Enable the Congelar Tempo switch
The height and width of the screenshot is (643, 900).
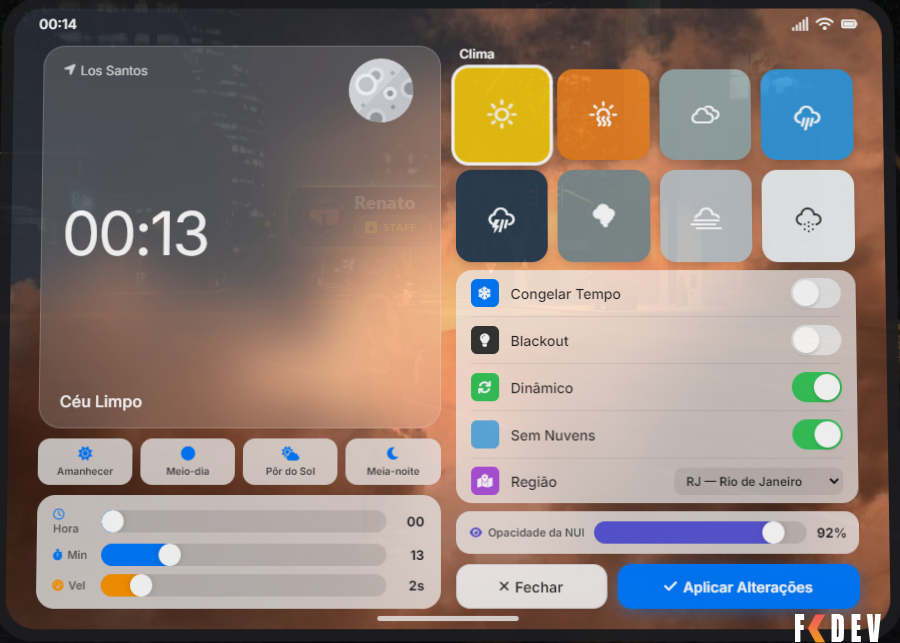coord(816,294)
